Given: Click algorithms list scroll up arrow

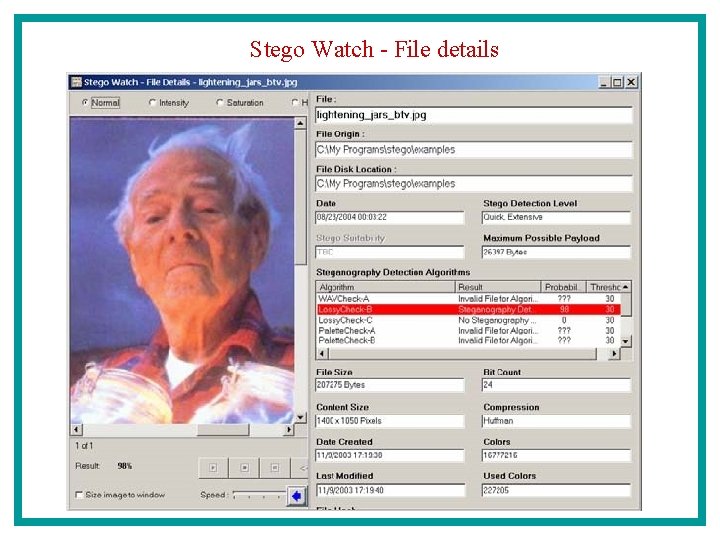Looking at the screenshot, I should (x=626, y=287).
